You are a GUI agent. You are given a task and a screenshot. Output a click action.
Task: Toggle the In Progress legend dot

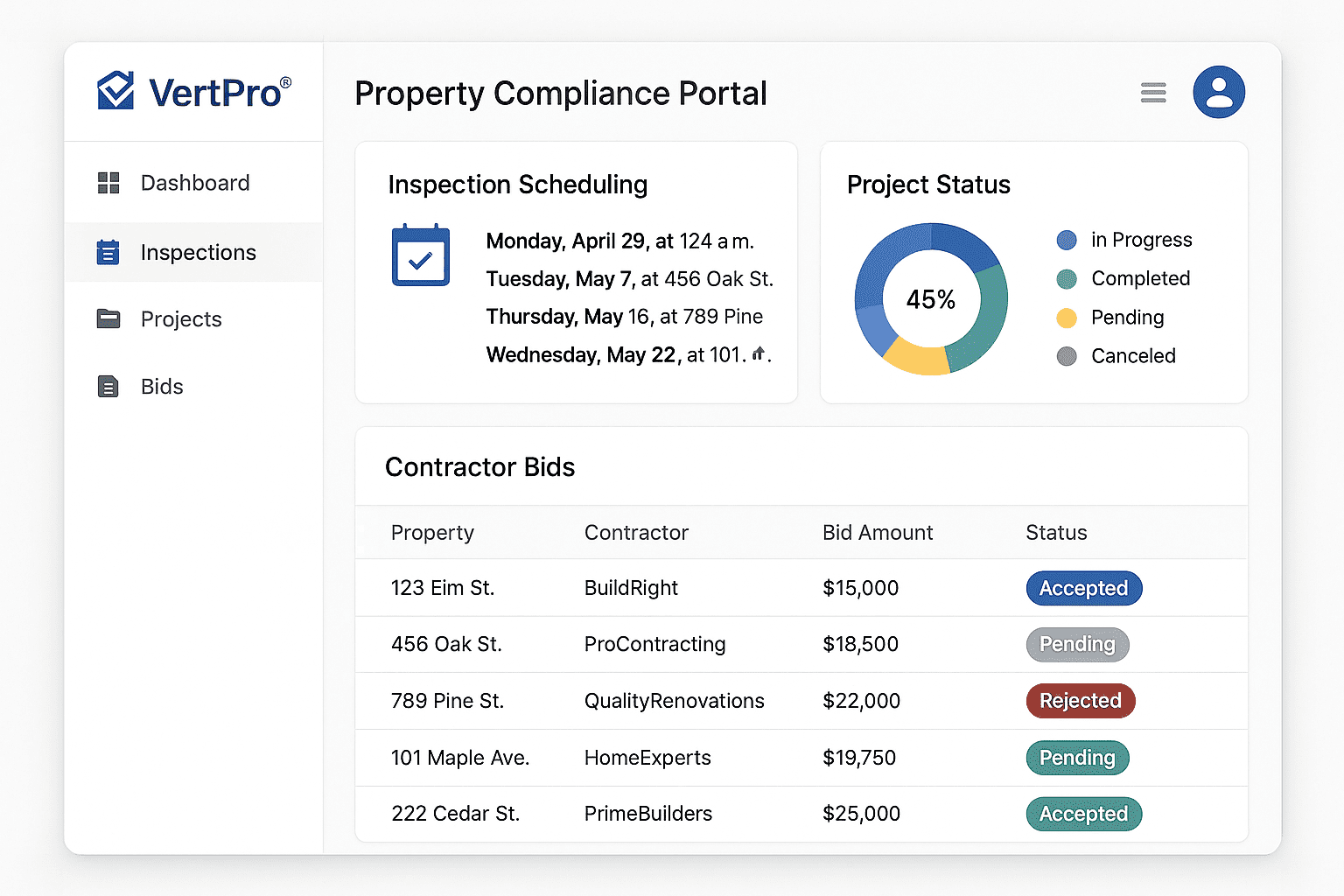point(1066,240)
